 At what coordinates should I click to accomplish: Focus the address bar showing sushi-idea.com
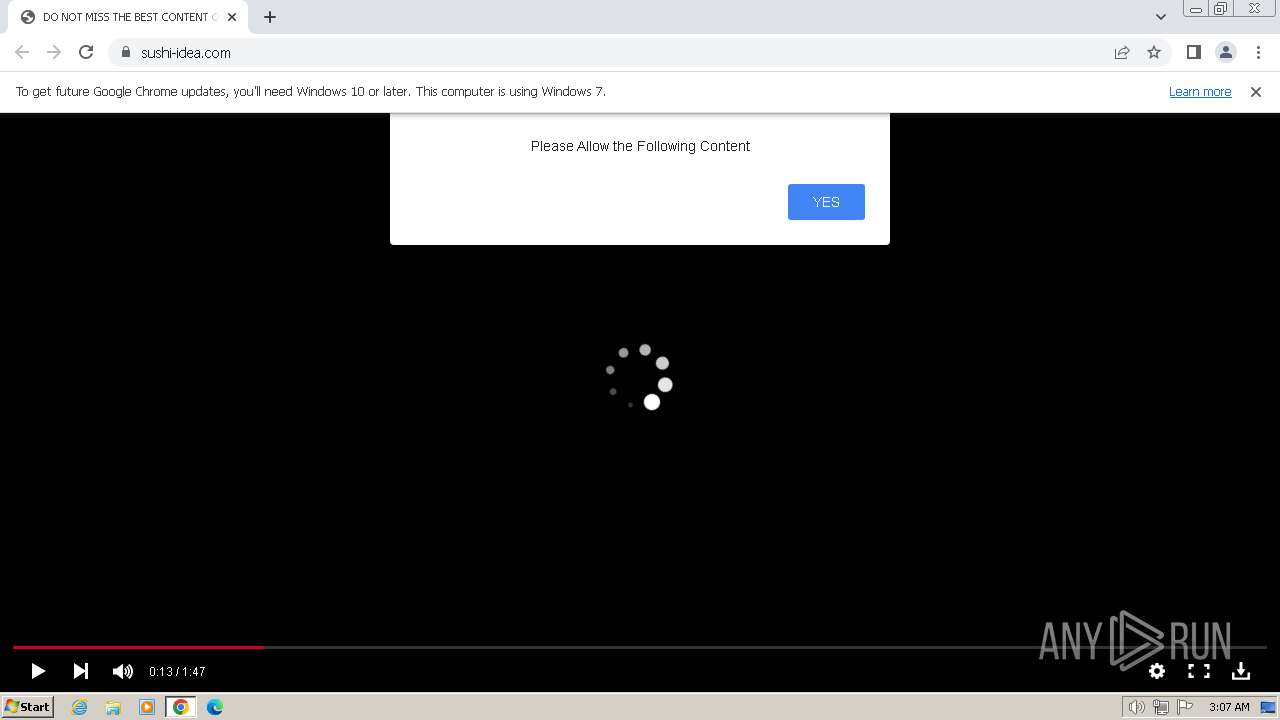(640, 52)
